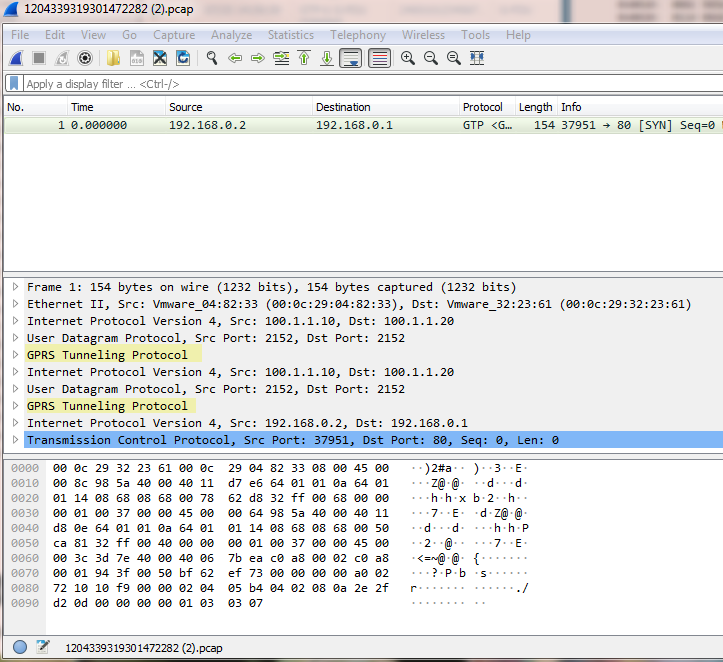This screenshot has width=723, height=662.
Task: Expand first User Datagram Protocol node
Action: (15, 338)
